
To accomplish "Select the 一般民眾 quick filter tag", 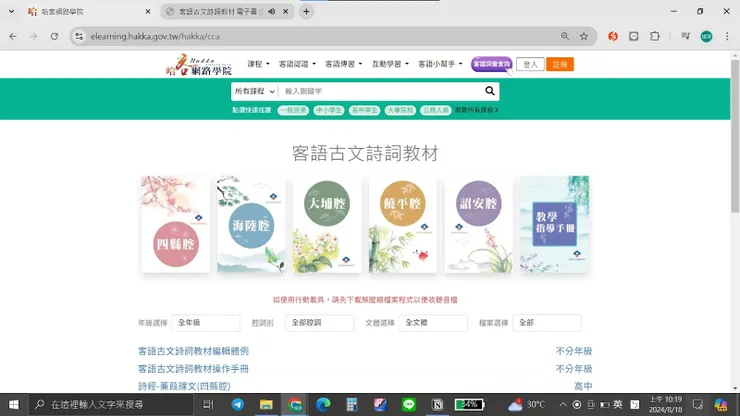I will (x=293, y=110).
